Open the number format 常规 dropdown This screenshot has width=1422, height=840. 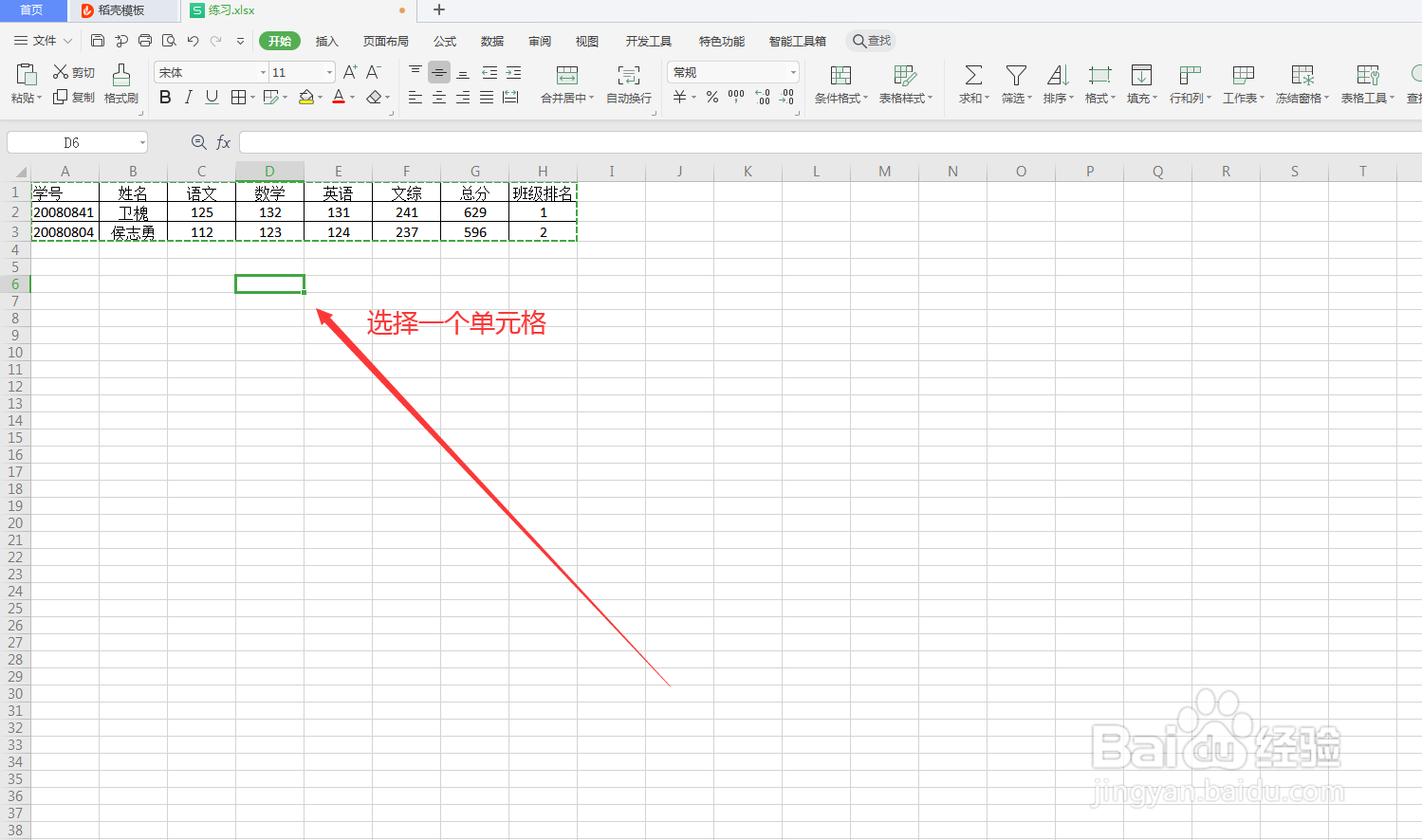pyautogui.click(x=793, y=71)
